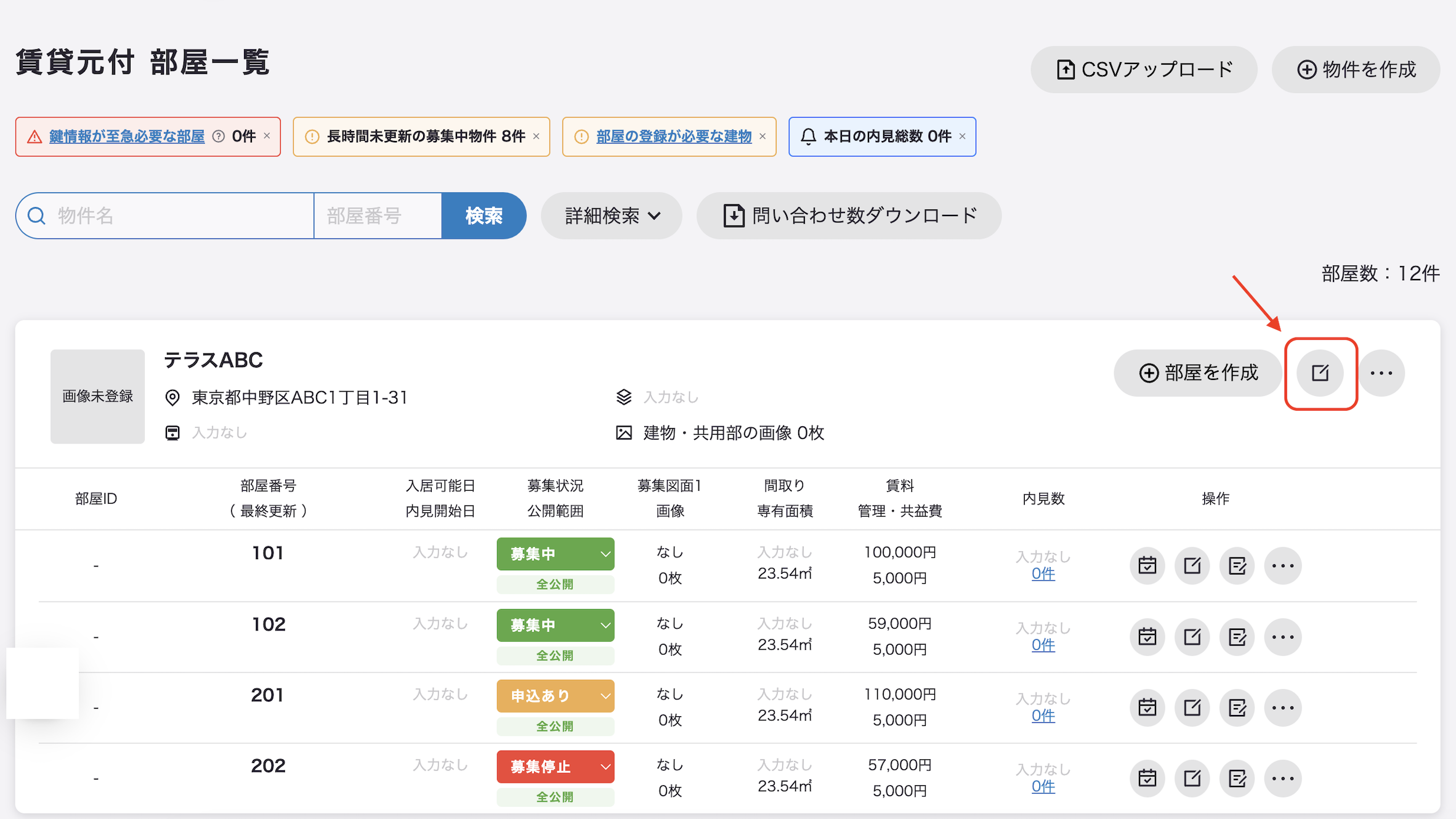This screenshot has height=819, width=1456.
Task: Dismiss the 鍵情報が至急必要な部屋 alert
Action: coord(267,136)
